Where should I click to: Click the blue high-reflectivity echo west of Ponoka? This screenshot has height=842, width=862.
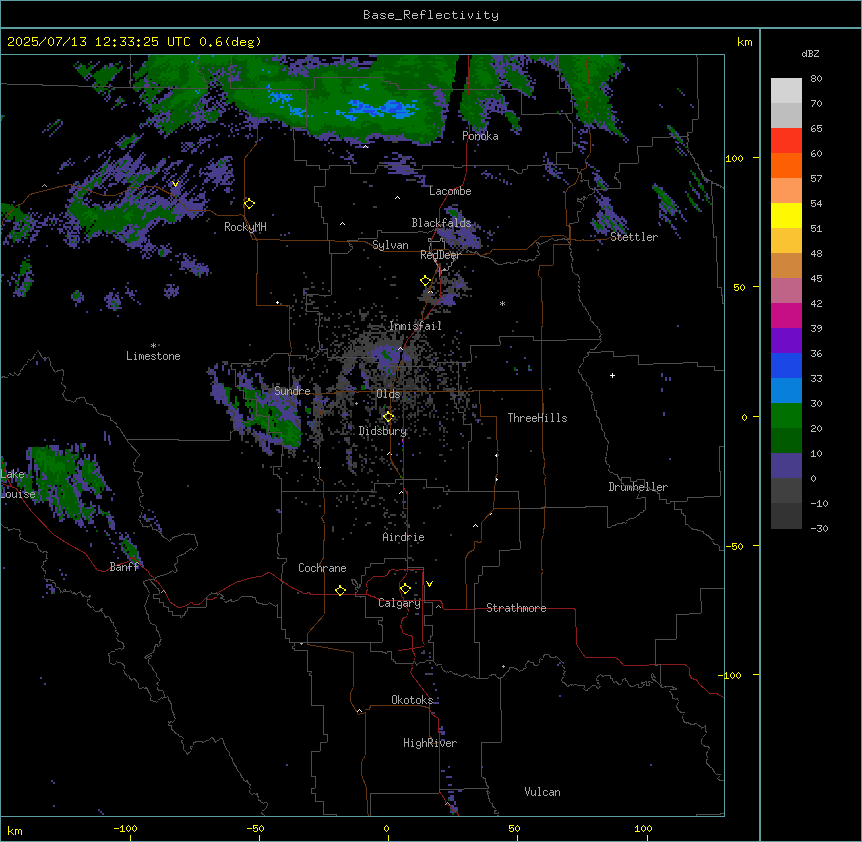[385, 108]
